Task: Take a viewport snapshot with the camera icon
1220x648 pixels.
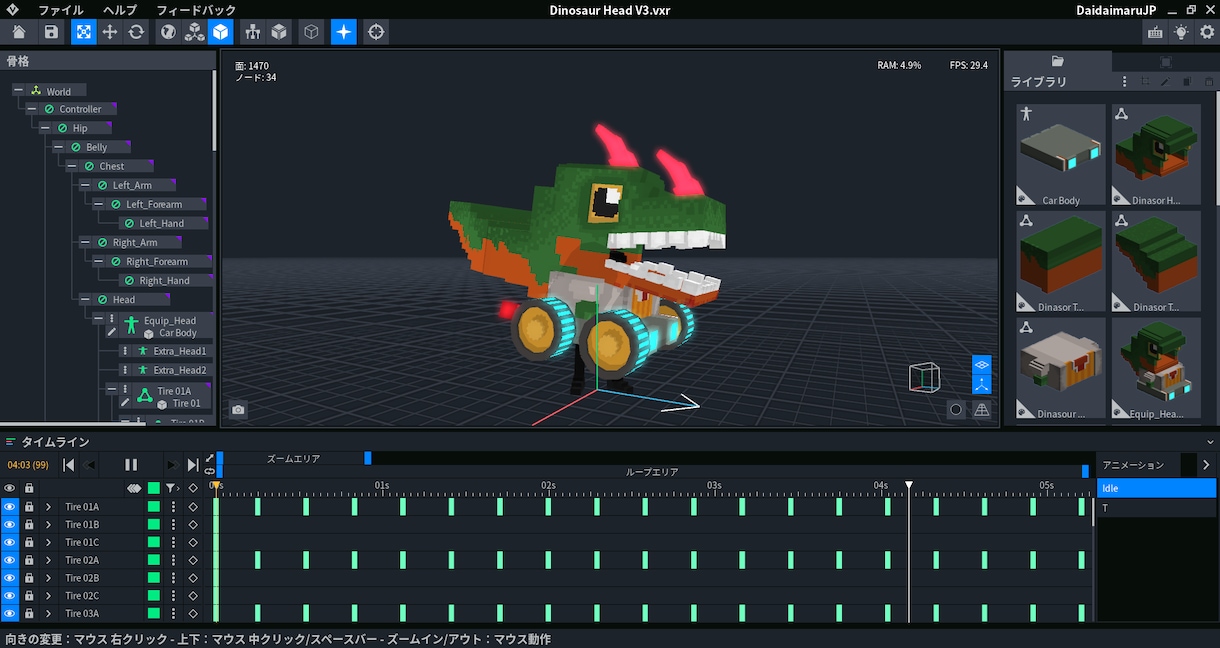Action: pos(238,409)
